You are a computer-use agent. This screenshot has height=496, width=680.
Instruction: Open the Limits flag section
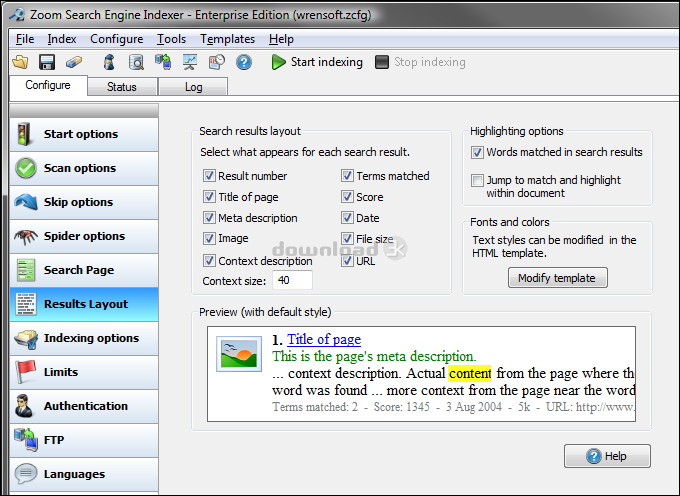[x=84, y=372]
